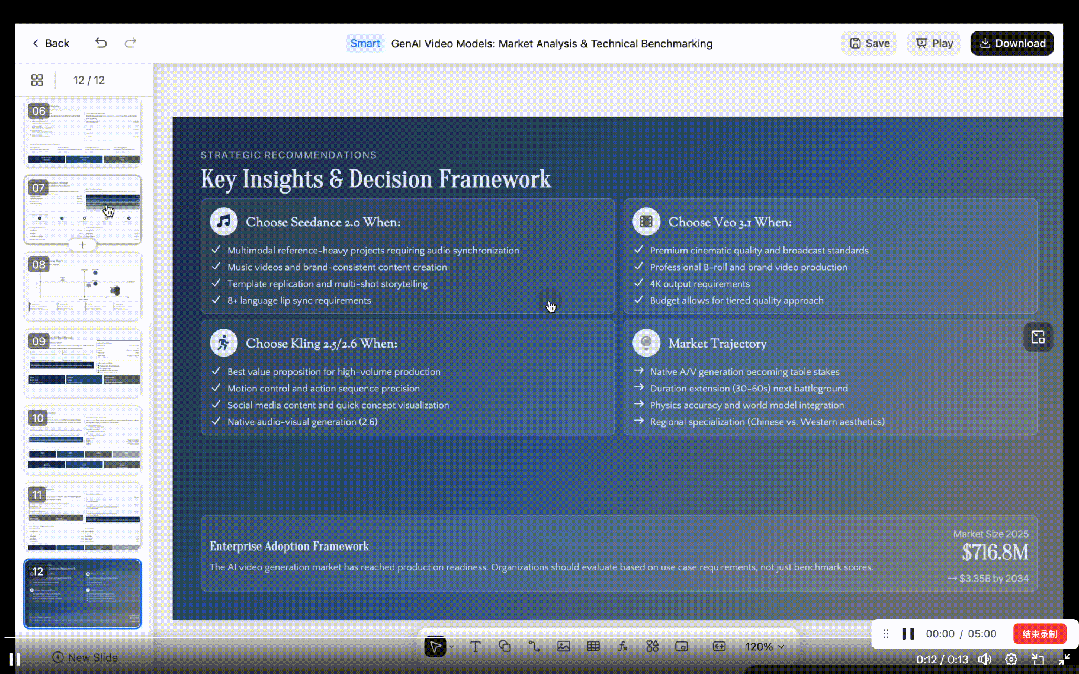The width and height of the screenshot is (1079, 674).
Task: Click the film icon beside Choose Veo 3.1
Action: [646, 222]
